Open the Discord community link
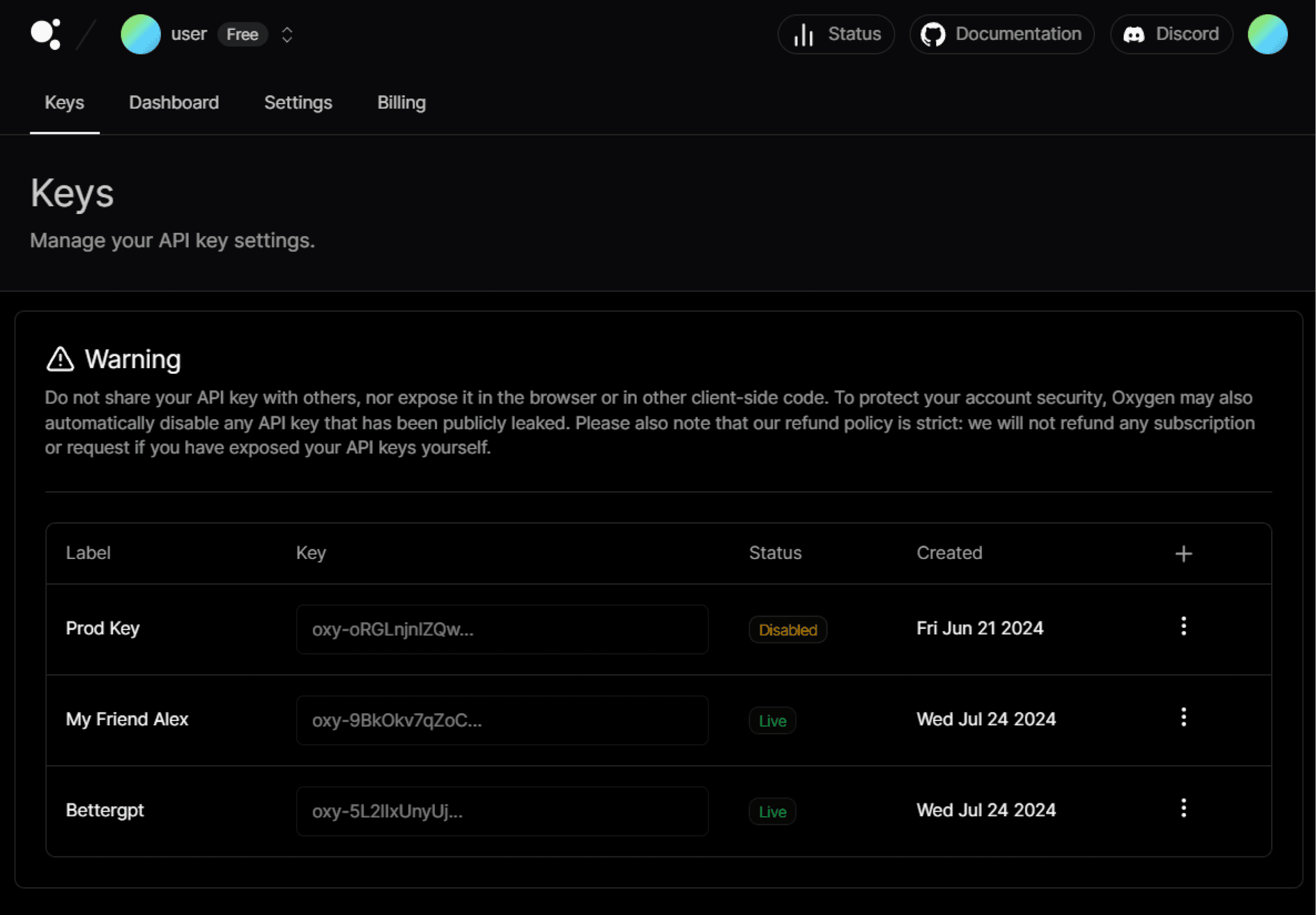Viewport: 1316px width, 915px height. (x=1171, y=34)
